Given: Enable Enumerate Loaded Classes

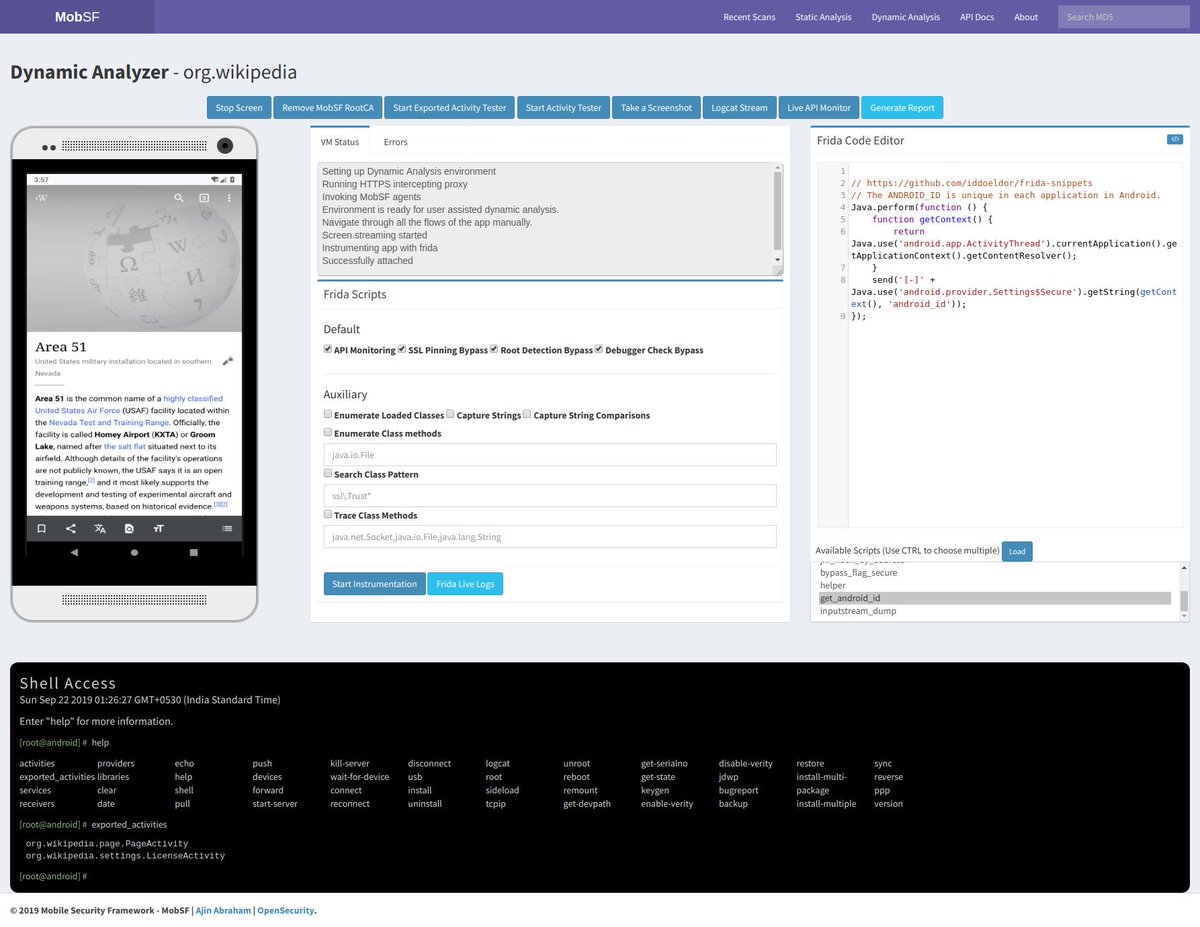Looking at the screenshot, I should click(x=327, y=413).
